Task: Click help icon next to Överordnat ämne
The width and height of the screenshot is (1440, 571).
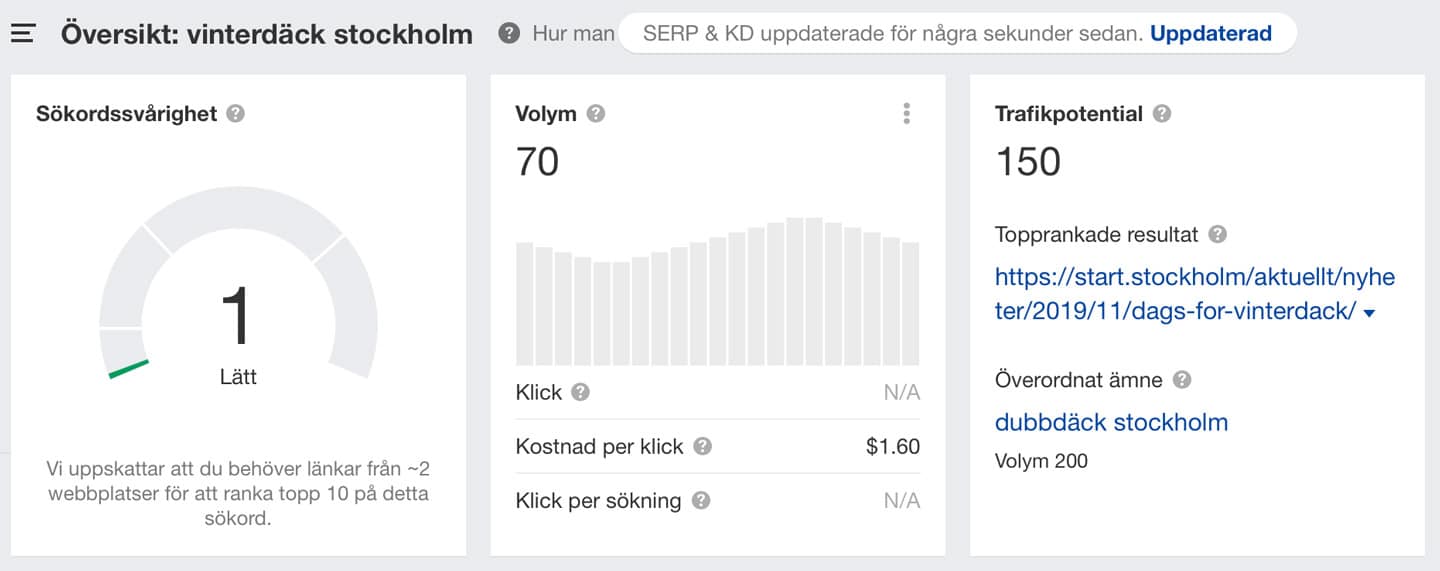Action: tap(1182, 380)
